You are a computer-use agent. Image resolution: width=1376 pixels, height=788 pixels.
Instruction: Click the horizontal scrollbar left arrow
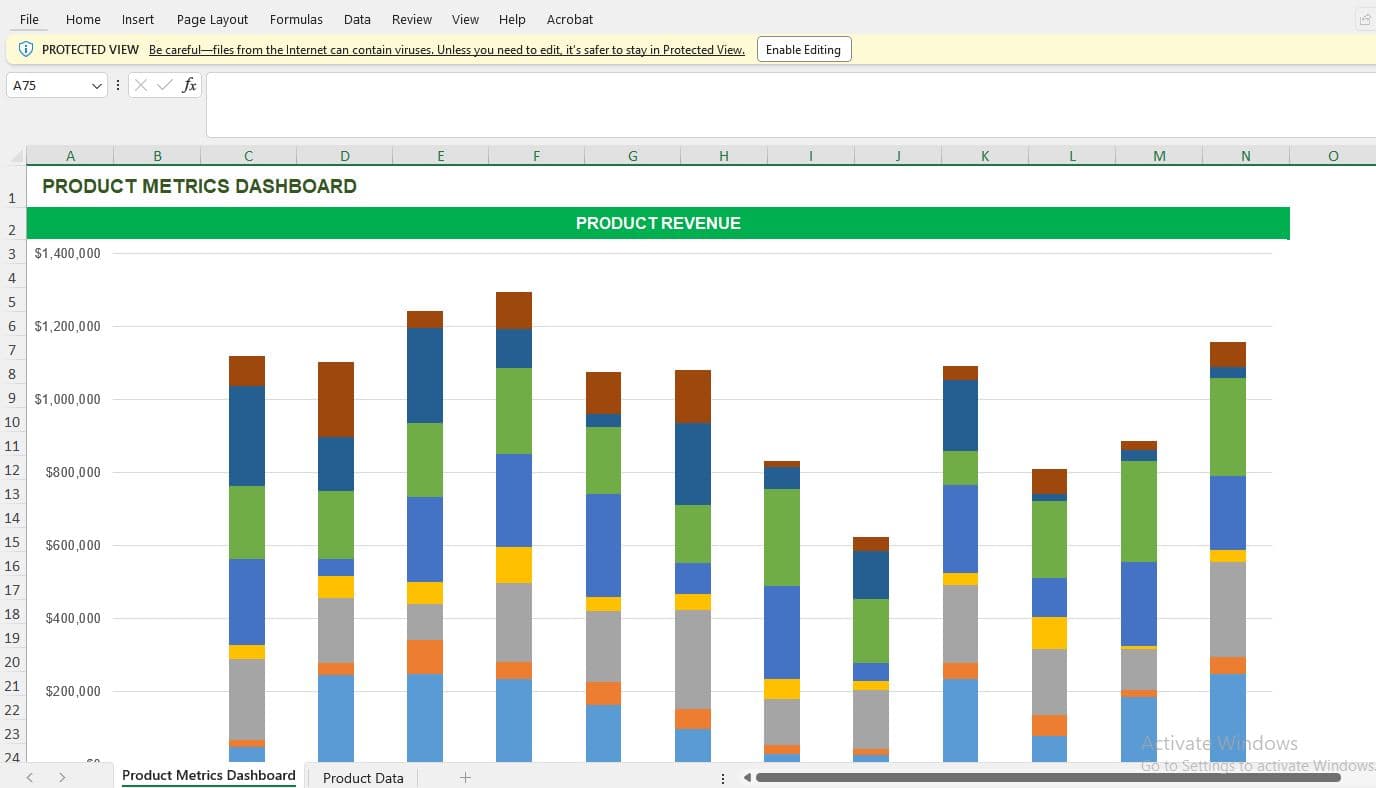pos(747,777)
